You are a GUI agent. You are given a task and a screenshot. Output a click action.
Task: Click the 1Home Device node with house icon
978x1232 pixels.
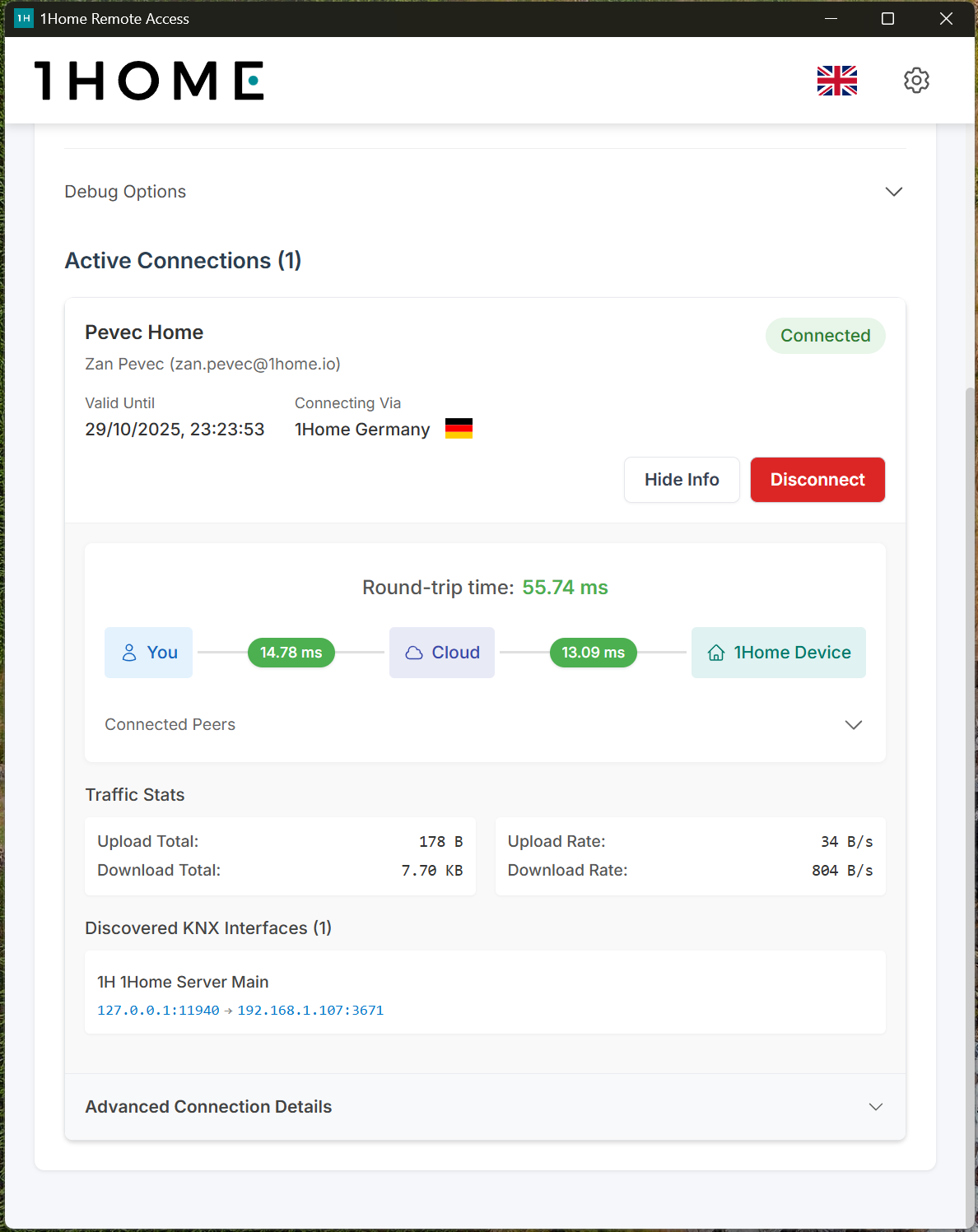[x=779, y=653]
